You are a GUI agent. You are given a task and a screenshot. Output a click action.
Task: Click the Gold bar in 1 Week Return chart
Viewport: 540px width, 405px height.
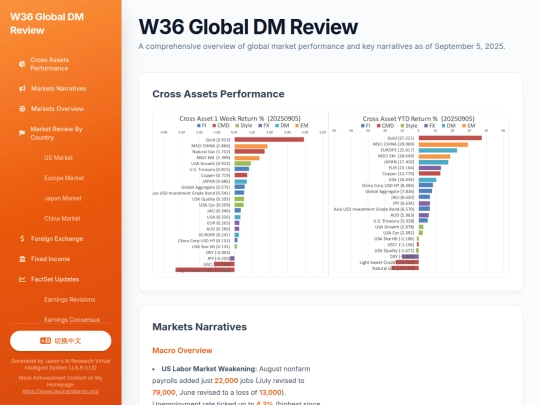point(269,139)
